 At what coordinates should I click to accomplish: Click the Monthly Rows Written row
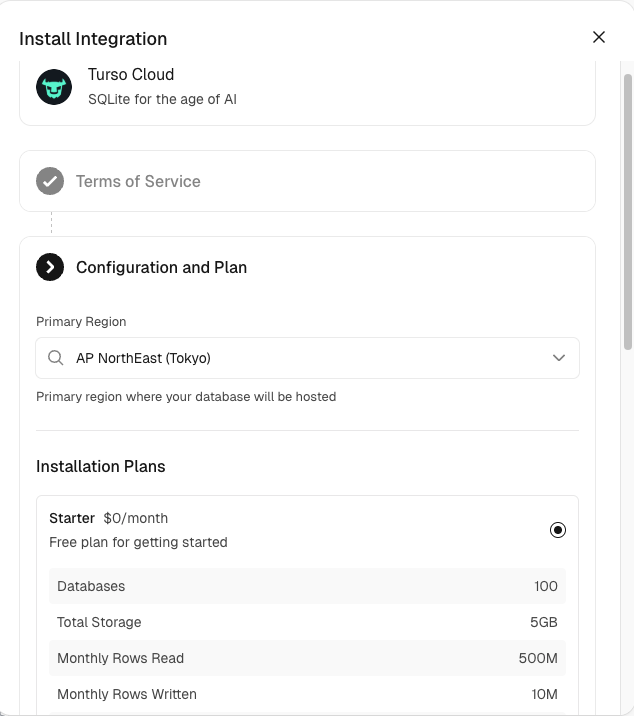pos(307,694)
